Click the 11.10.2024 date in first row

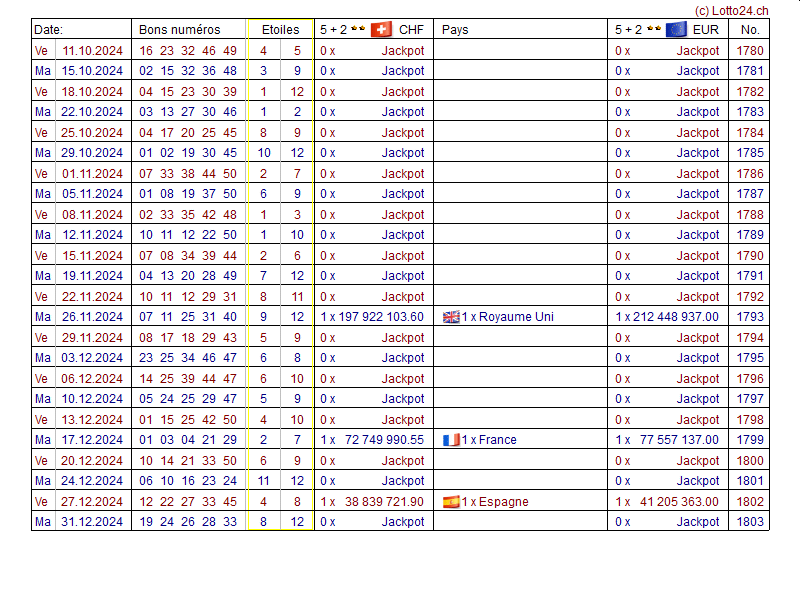[x=92, y=50]
